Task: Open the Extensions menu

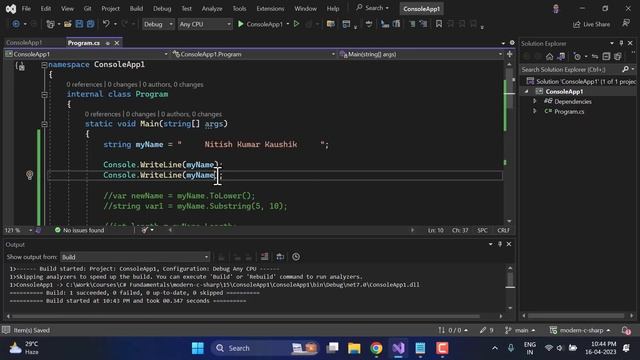Action: coord(270,8)
